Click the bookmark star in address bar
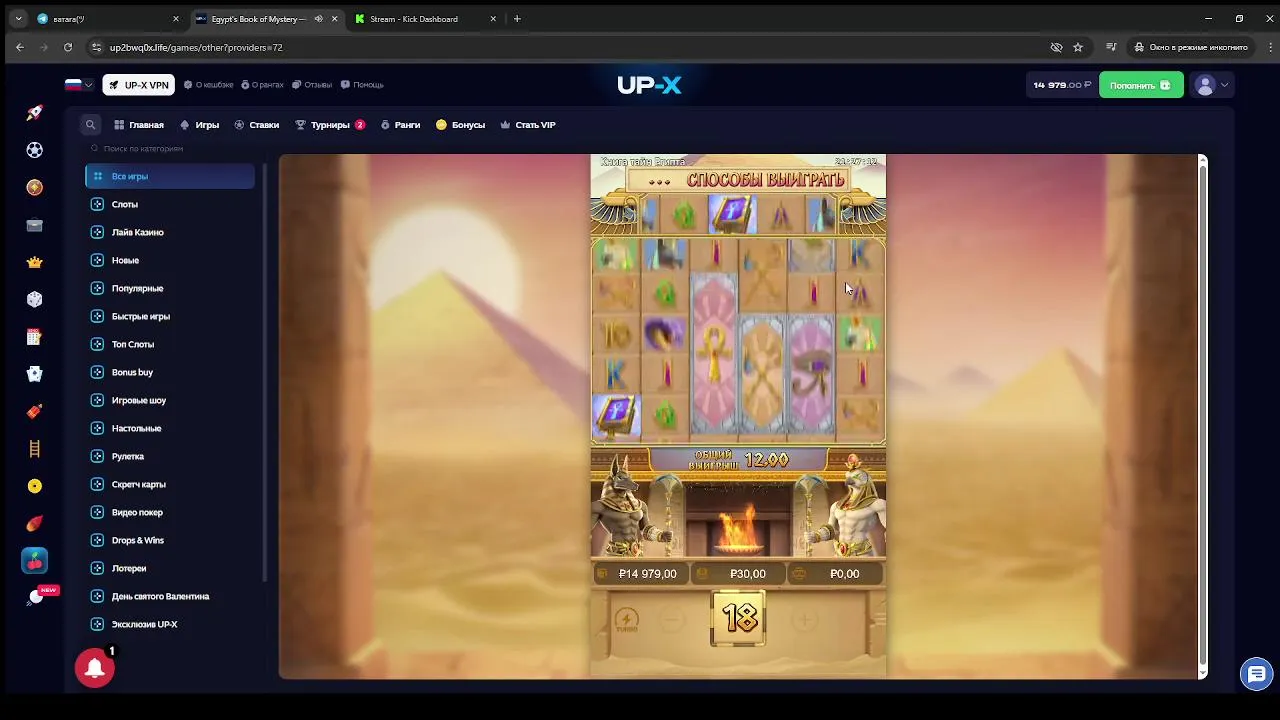 click(x=1078, y=47)
